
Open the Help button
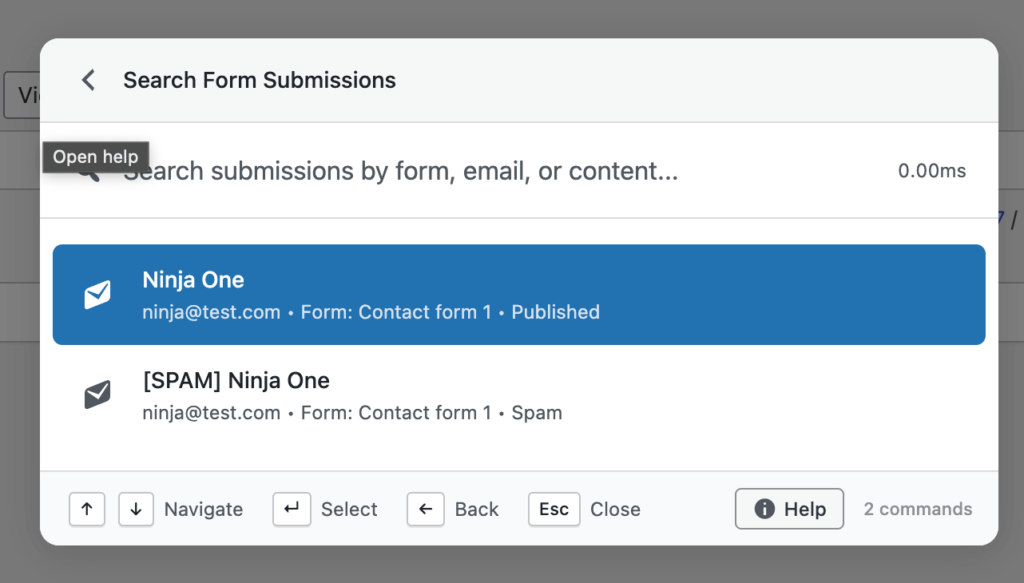coord(789,509)
